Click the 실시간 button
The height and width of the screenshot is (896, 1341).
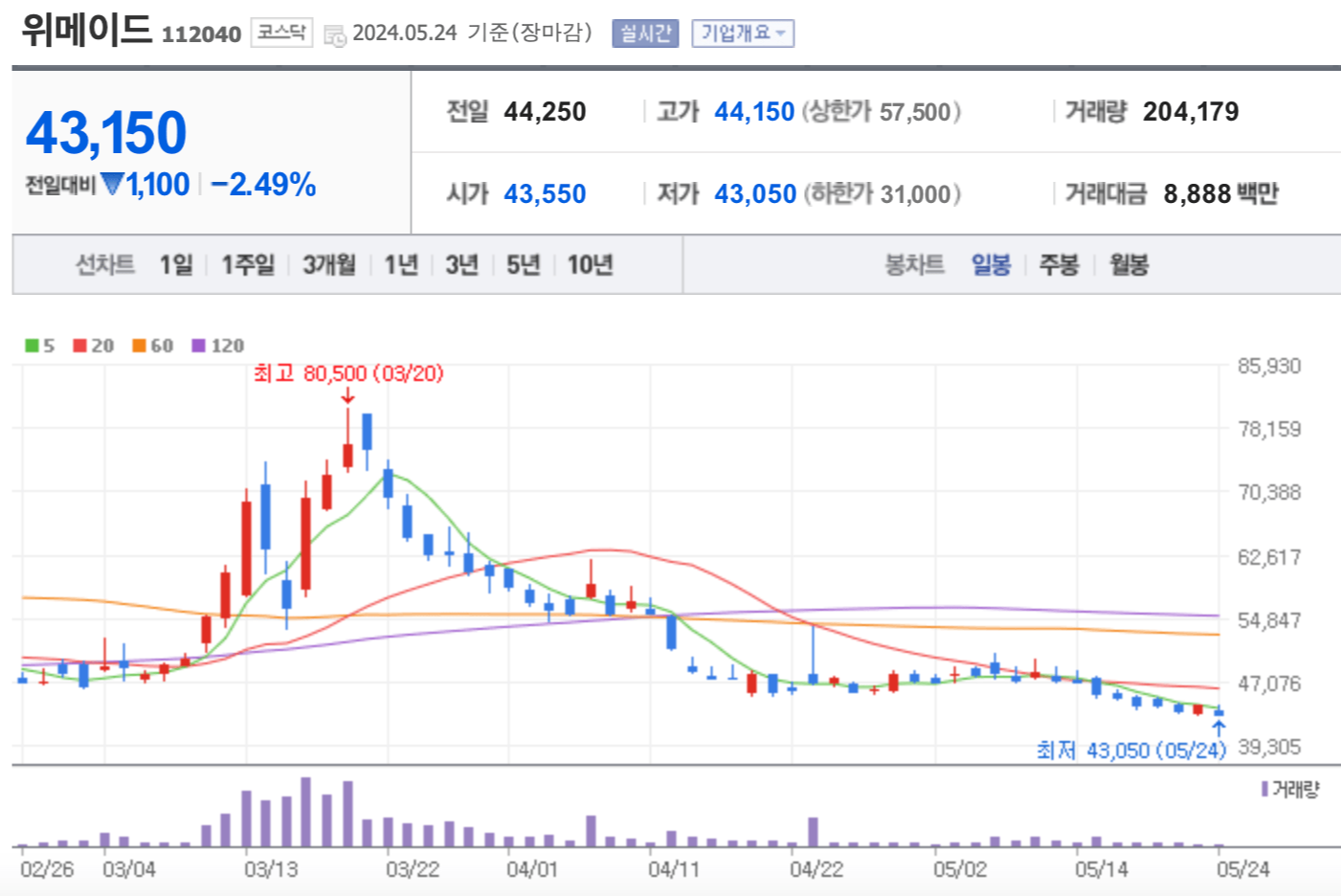click(645, 34)
